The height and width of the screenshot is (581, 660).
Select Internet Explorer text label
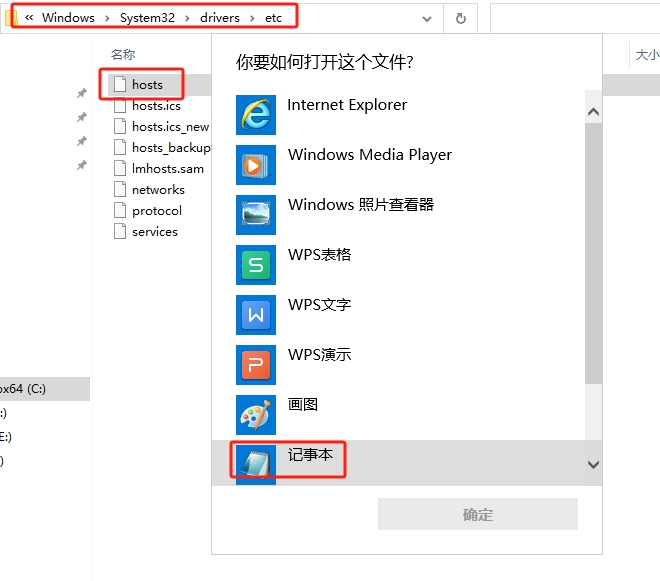[347, 105]
